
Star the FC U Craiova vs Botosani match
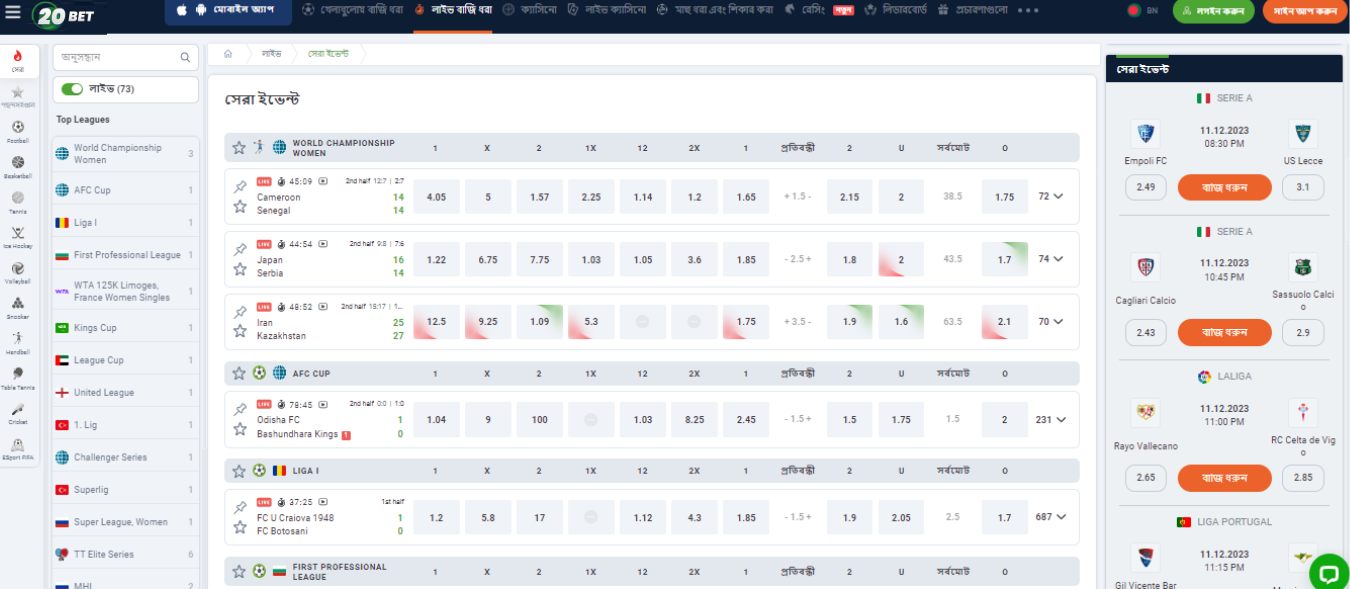click(x=240, y=527)
